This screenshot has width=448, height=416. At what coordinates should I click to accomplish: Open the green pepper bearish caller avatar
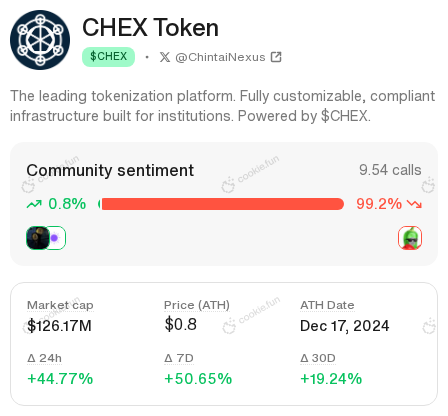coord(410,238)
